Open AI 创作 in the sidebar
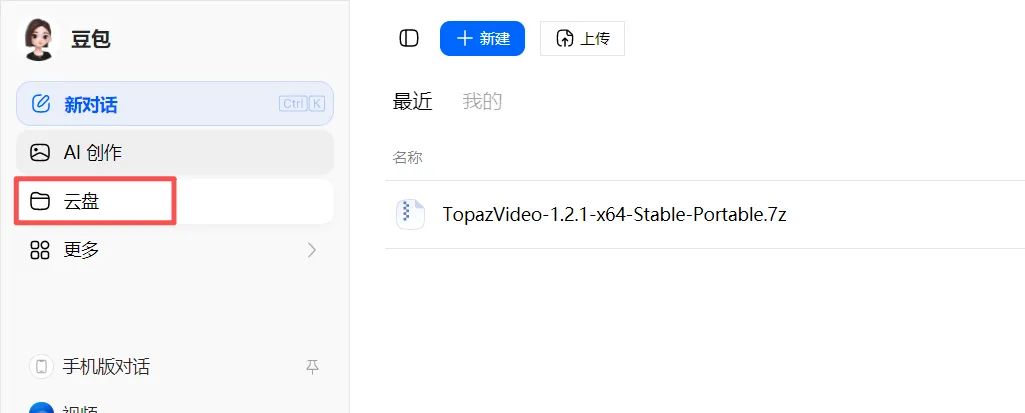The height and width of the screenshot is (413, 1025). (175, 153)
